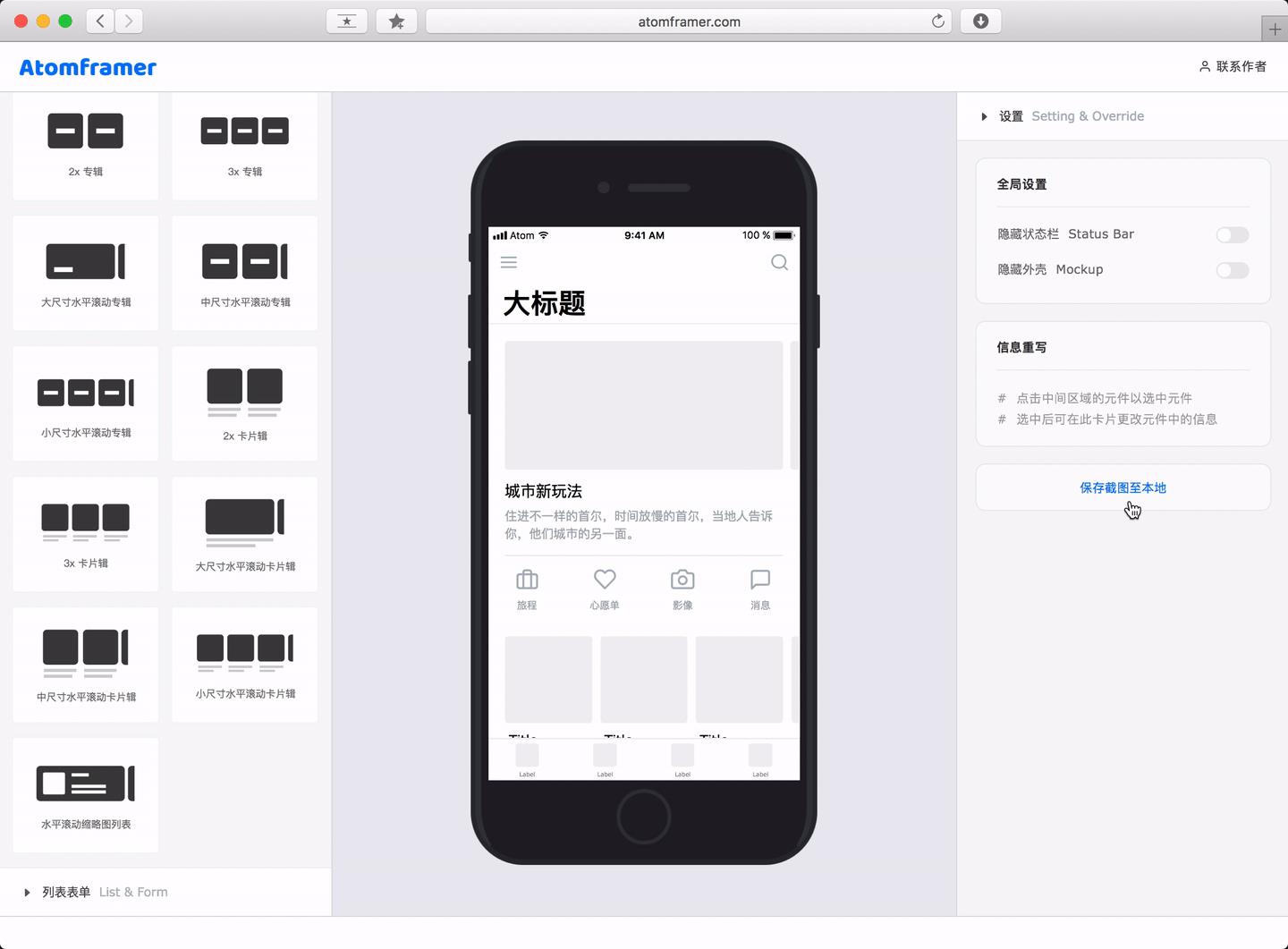Screen dimensions: 1288x949
Task: Open the Safari downloads button
Action: [980, 21]
